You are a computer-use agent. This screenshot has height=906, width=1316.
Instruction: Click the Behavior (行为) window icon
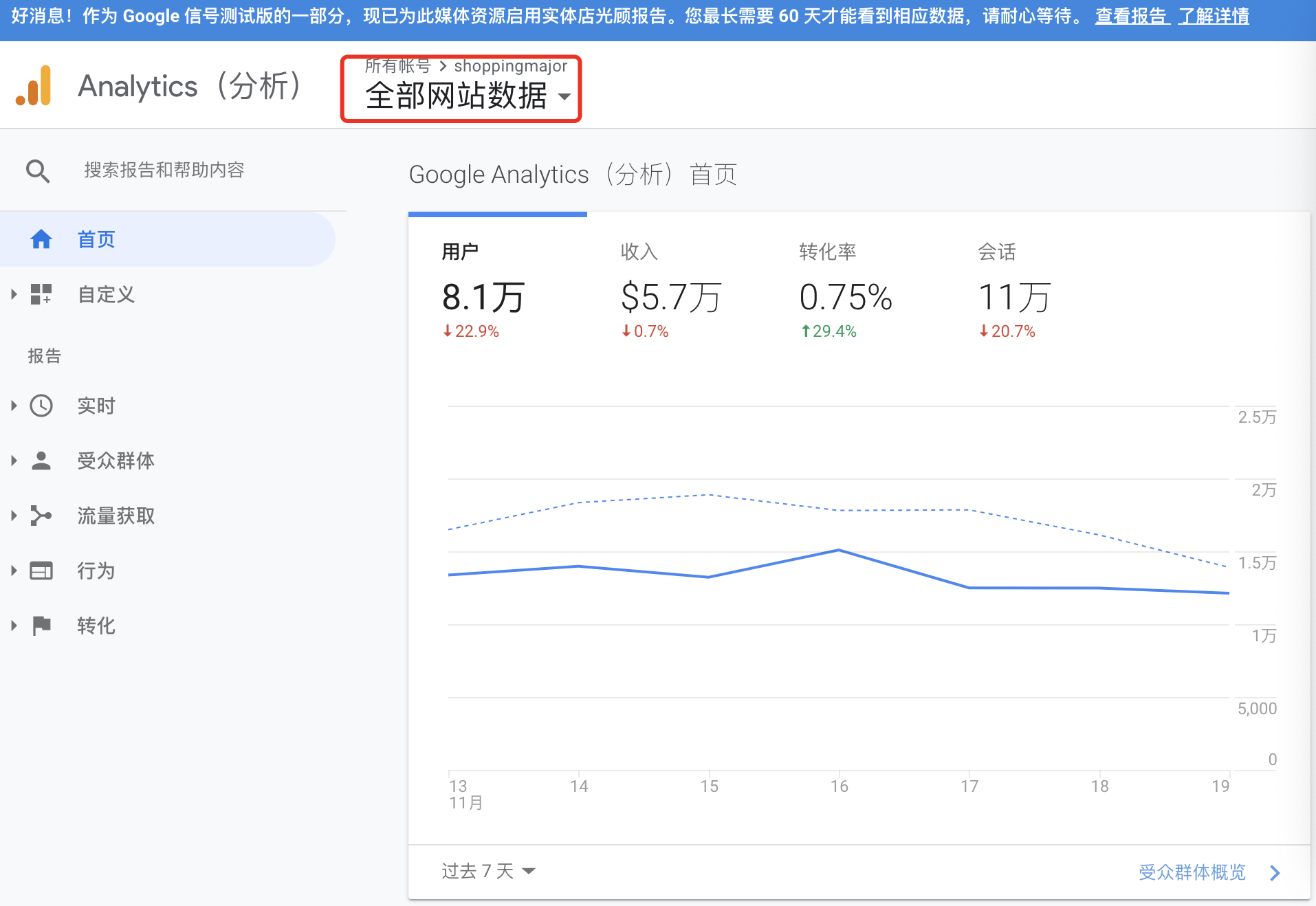point(41,571)
